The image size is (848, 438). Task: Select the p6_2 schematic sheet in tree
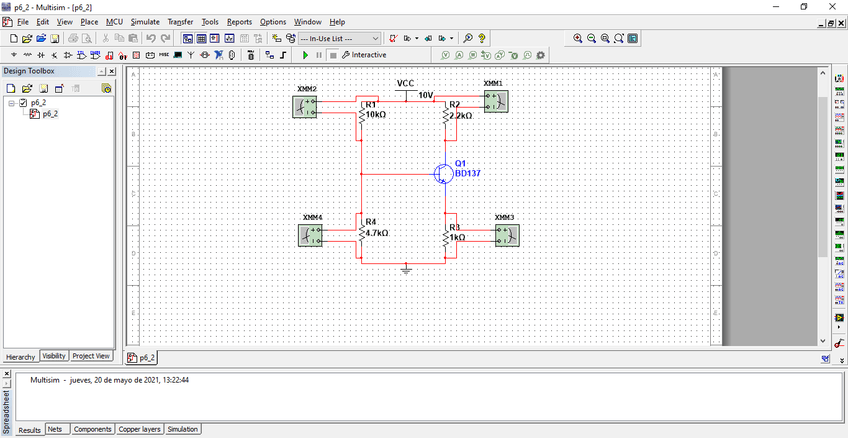(x=49, y=113)
